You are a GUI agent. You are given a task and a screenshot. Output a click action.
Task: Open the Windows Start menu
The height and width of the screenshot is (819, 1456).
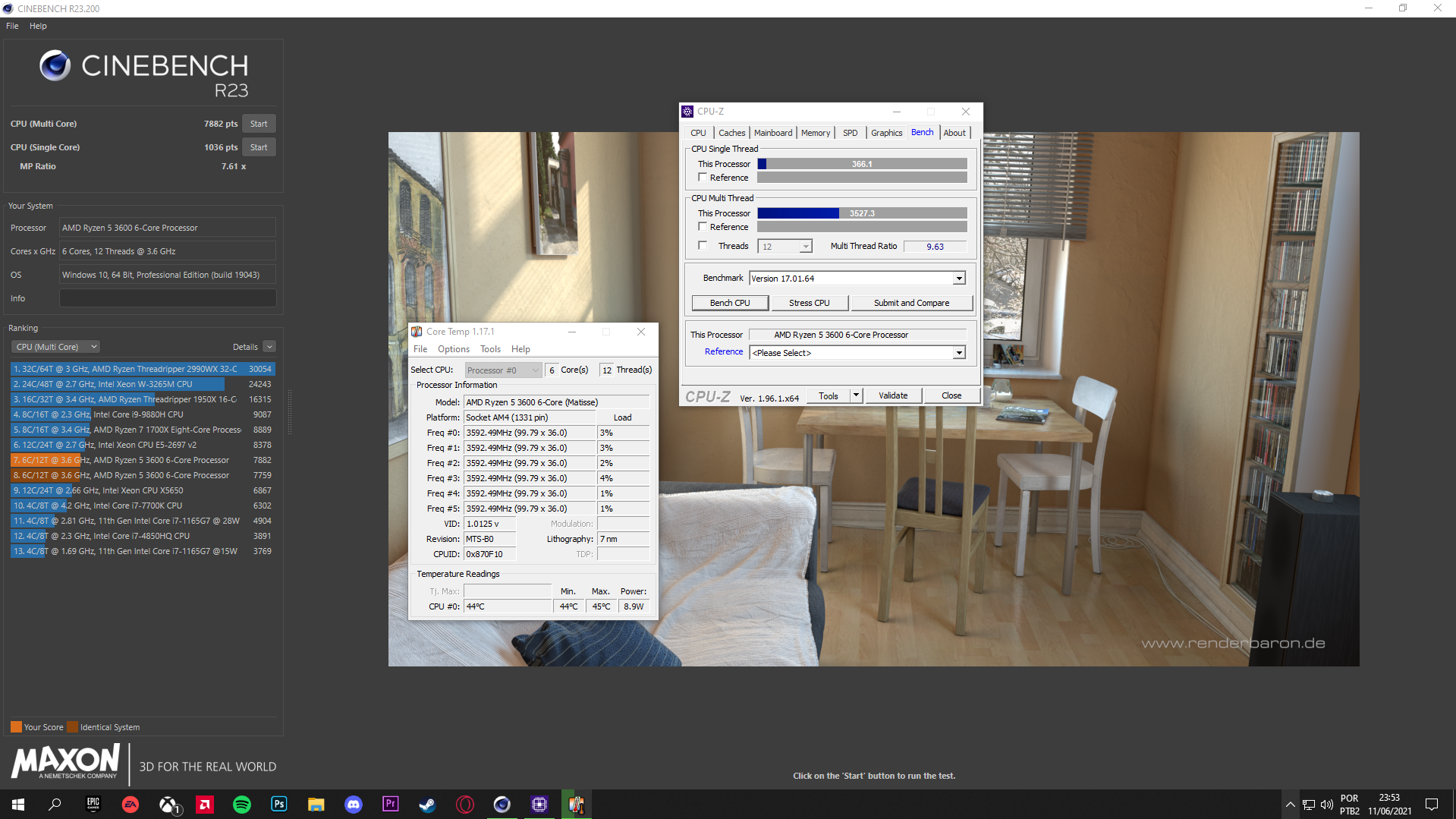pyautogui.click(x=18, y=805)
